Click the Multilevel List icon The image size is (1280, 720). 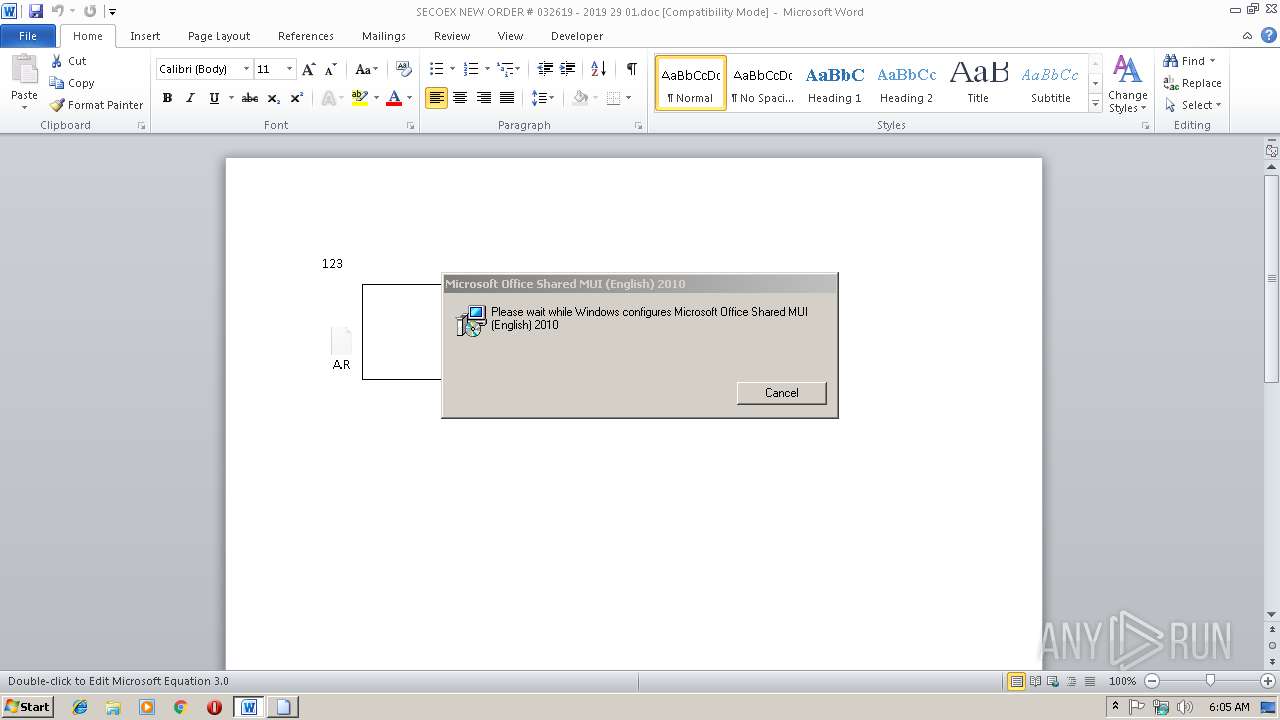[x=506, y=69]
